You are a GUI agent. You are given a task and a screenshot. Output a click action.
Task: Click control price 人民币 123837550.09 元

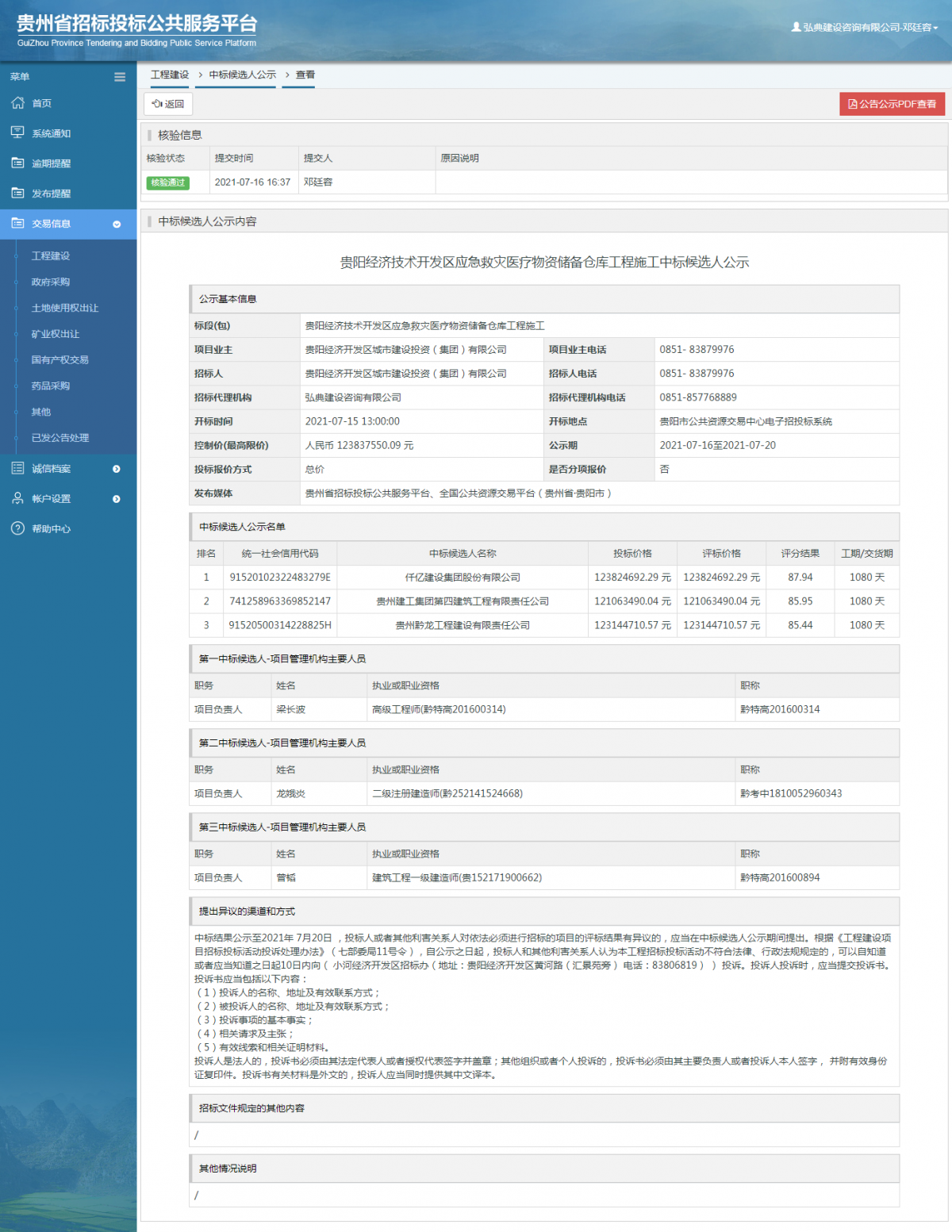[359, 446]
